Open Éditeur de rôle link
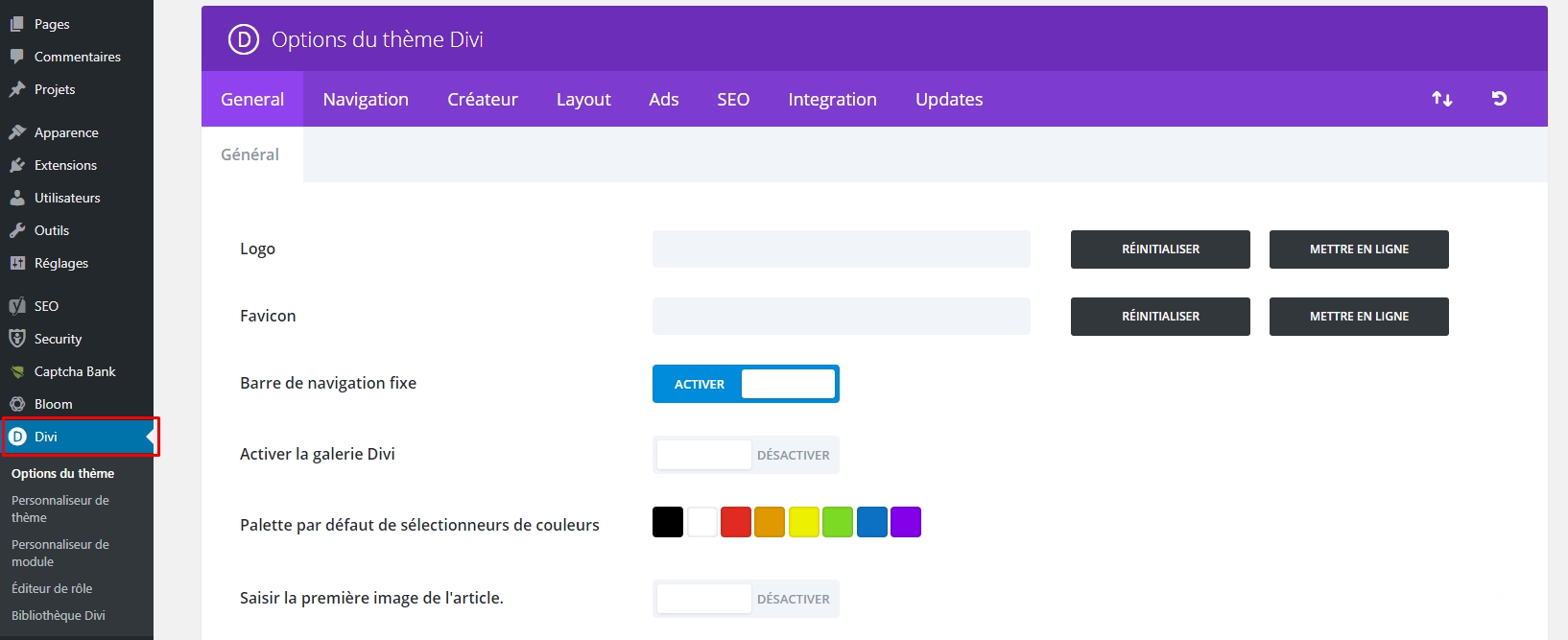Viewport: 1568px width, 640px height. tap(52, 588)
